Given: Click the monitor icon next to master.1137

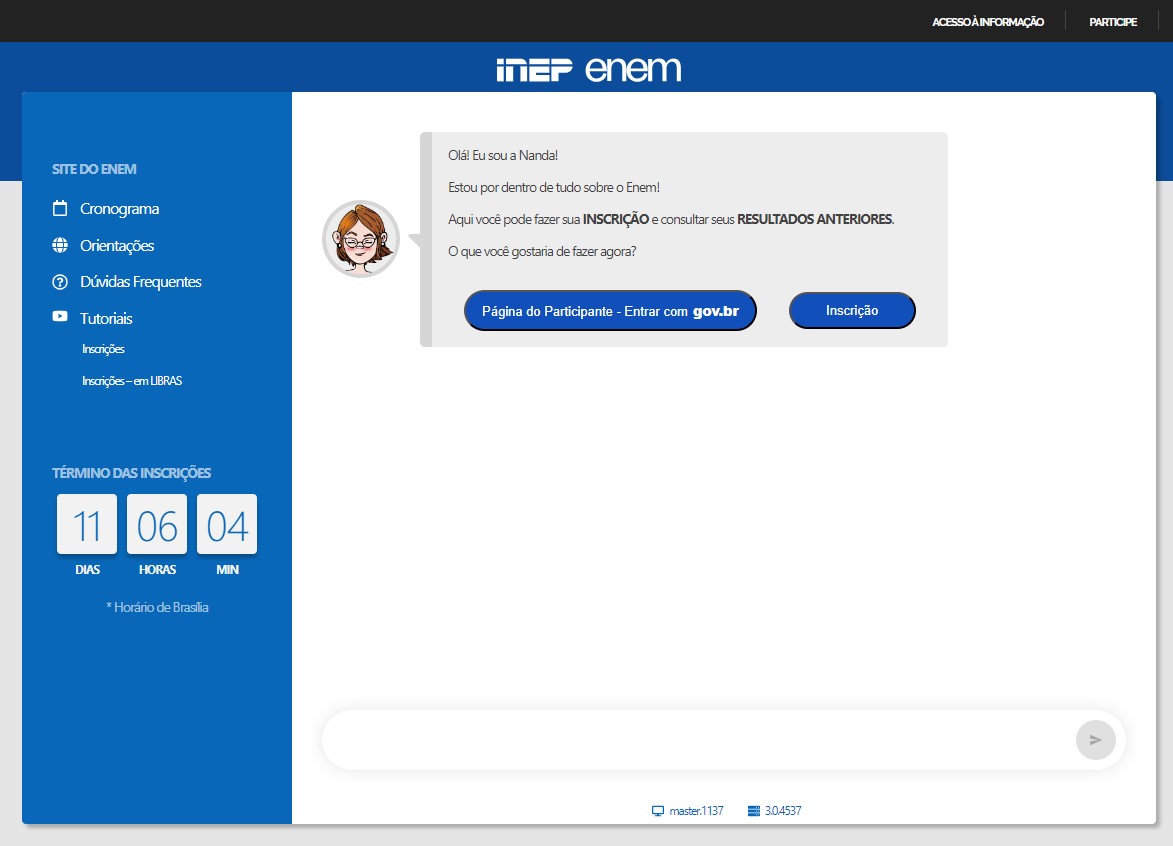Looking at the screenshot, I should point(657,811).
